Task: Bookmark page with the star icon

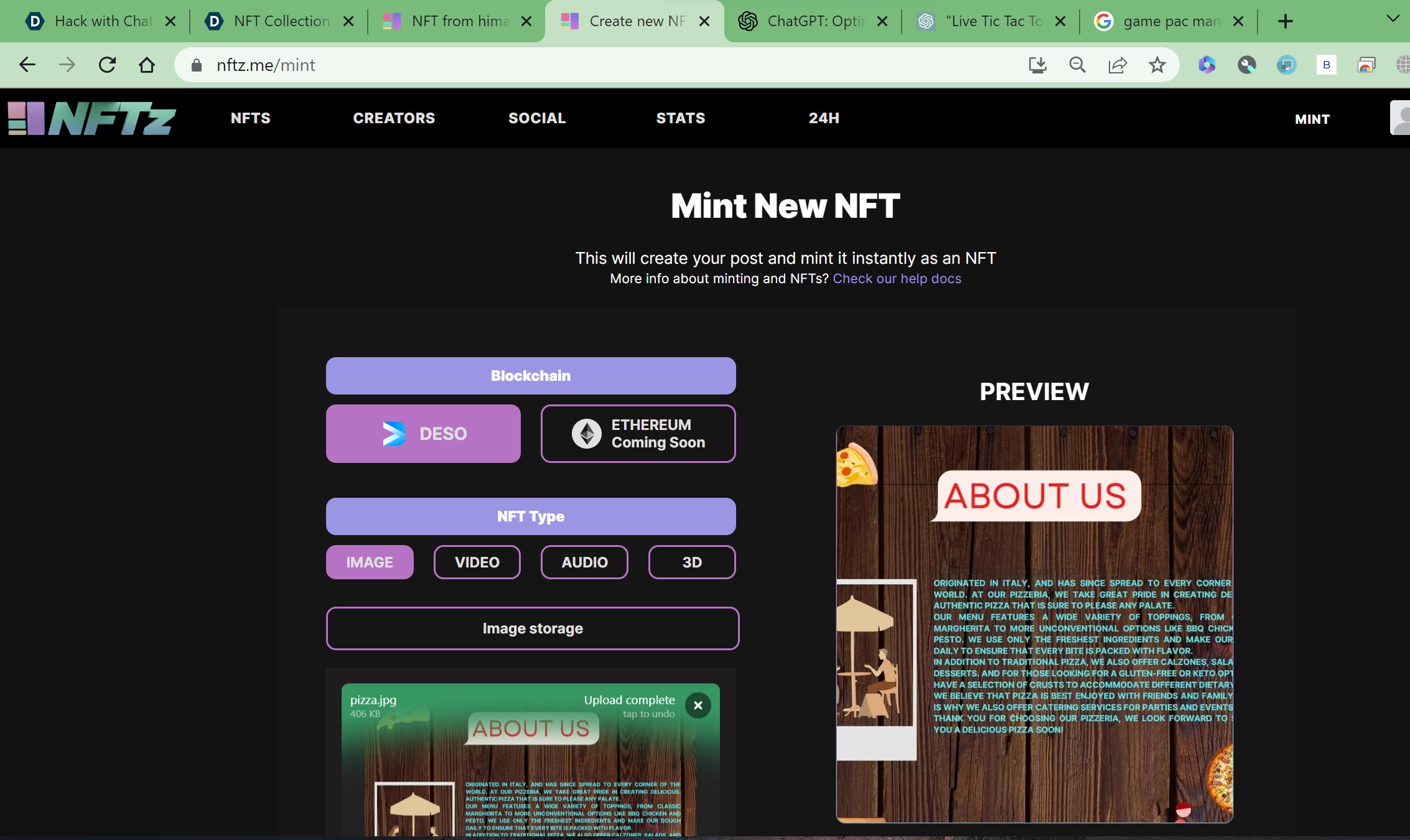Action: 1157,65
